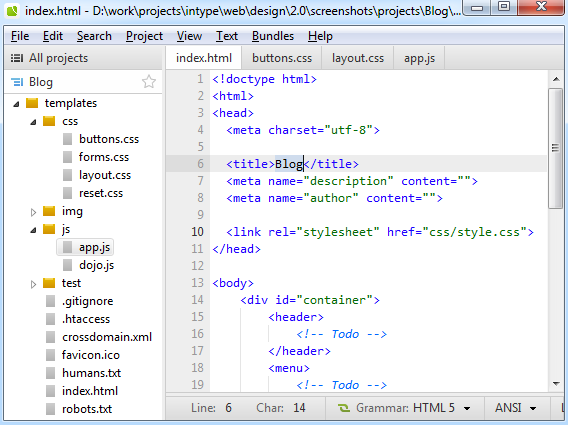Click the vertical scrollbar down arrow

pos(556,384)
